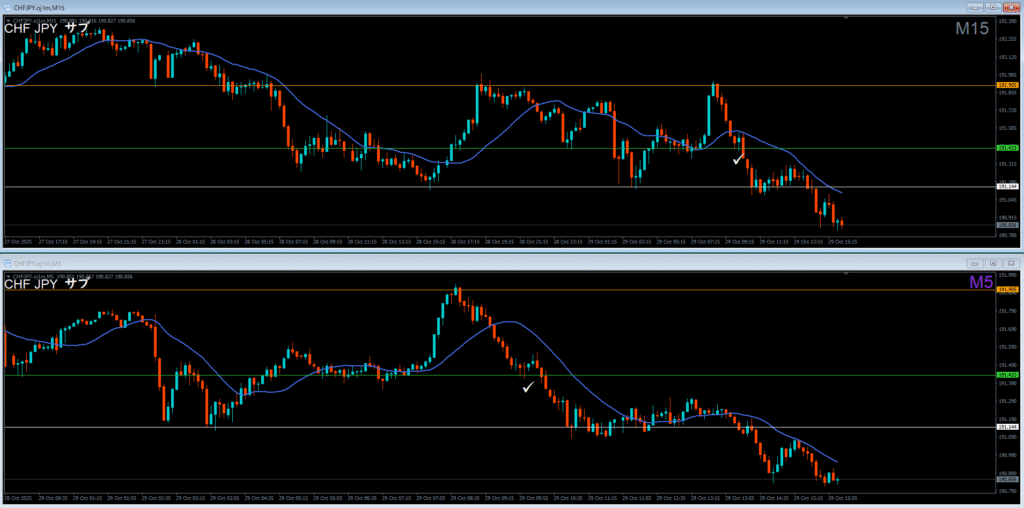Close the M5 chart window
Image resolution: width=1024 pixels, height=508 pixels.
pyautogui.click(x=1010, y=262)
